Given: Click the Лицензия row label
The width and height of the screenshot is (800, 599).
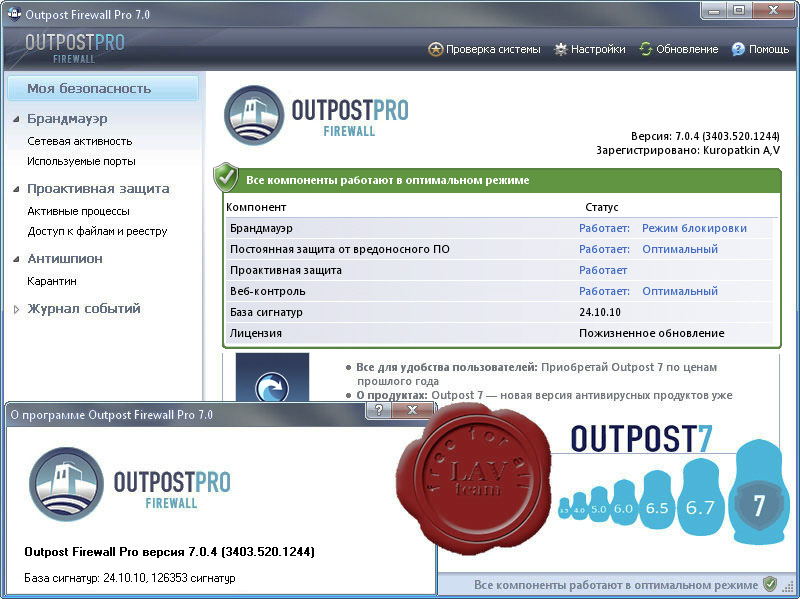Looking at the screenshot, I should point(256,333).
